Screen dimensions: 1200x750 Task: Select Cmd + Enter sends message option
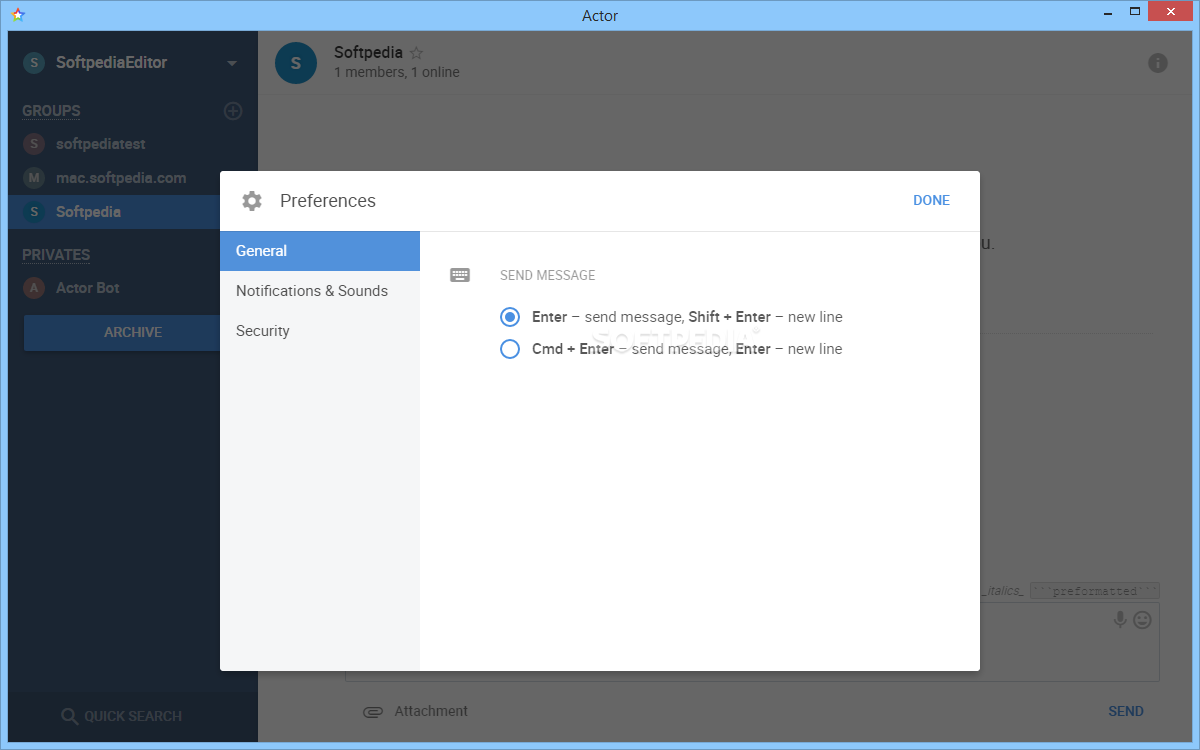point(510,349)
